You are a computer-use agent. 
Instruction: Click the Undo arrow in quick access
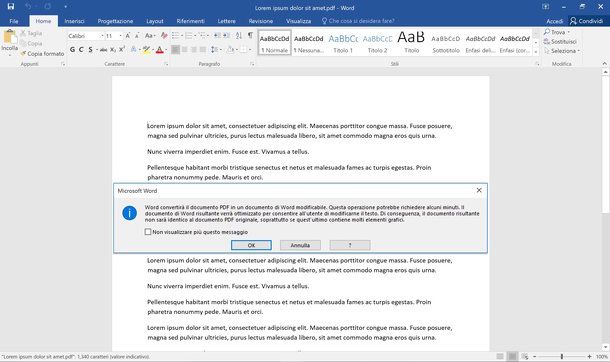(28, 7)
